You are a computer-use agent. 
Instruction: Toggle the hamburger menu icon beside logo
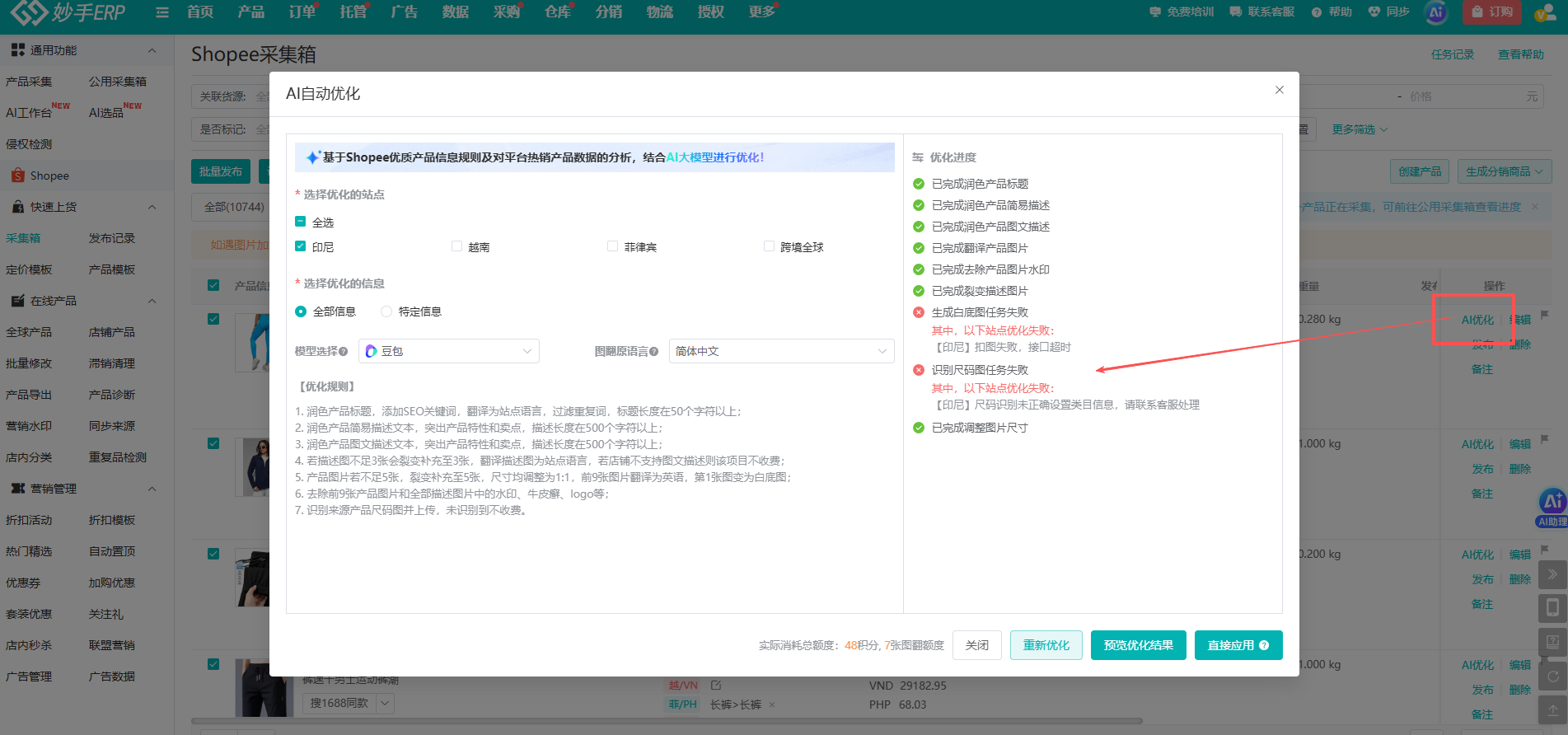[162, 12]
